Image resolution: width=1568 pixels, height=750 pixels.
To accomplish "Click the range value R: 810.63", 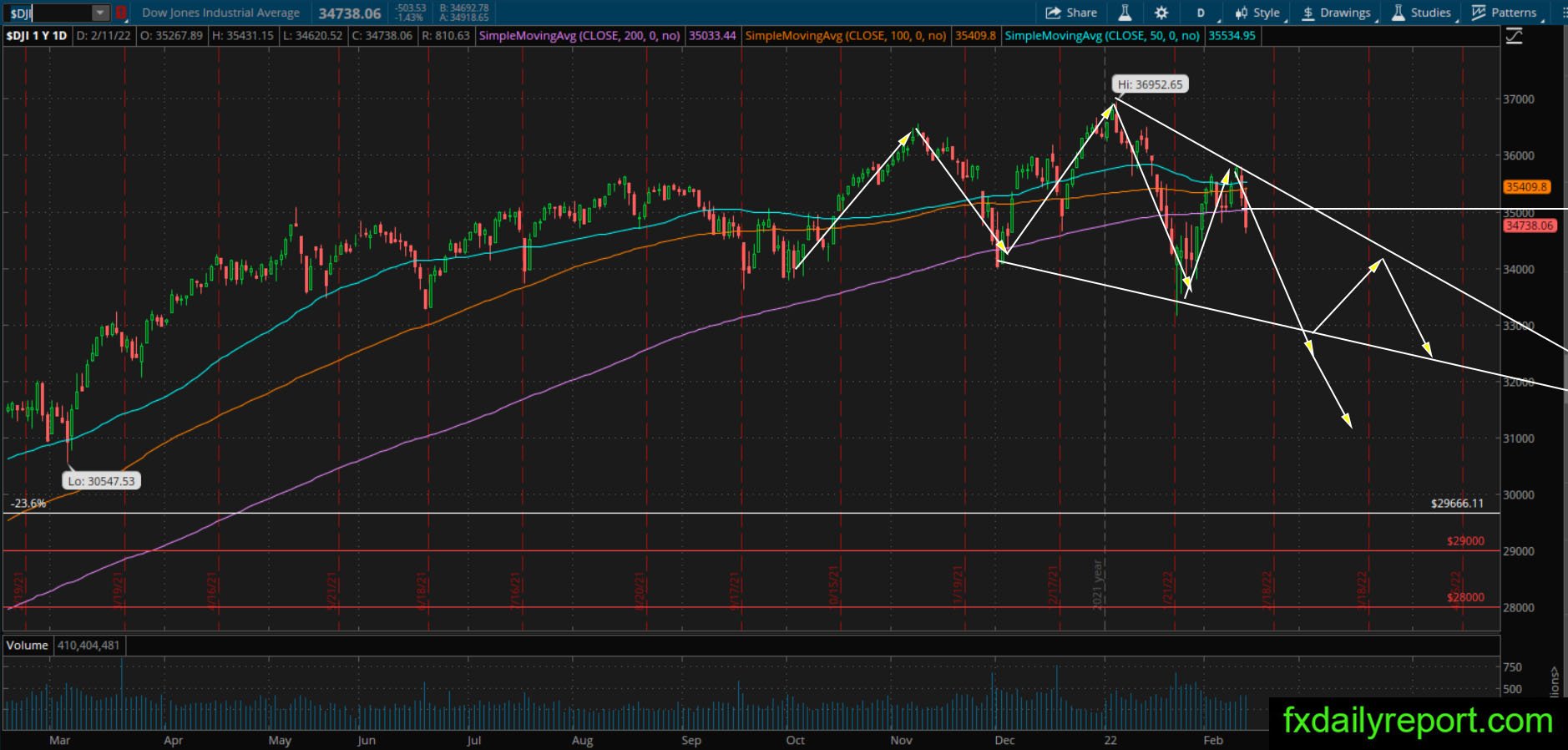I will tap(446, 36).
